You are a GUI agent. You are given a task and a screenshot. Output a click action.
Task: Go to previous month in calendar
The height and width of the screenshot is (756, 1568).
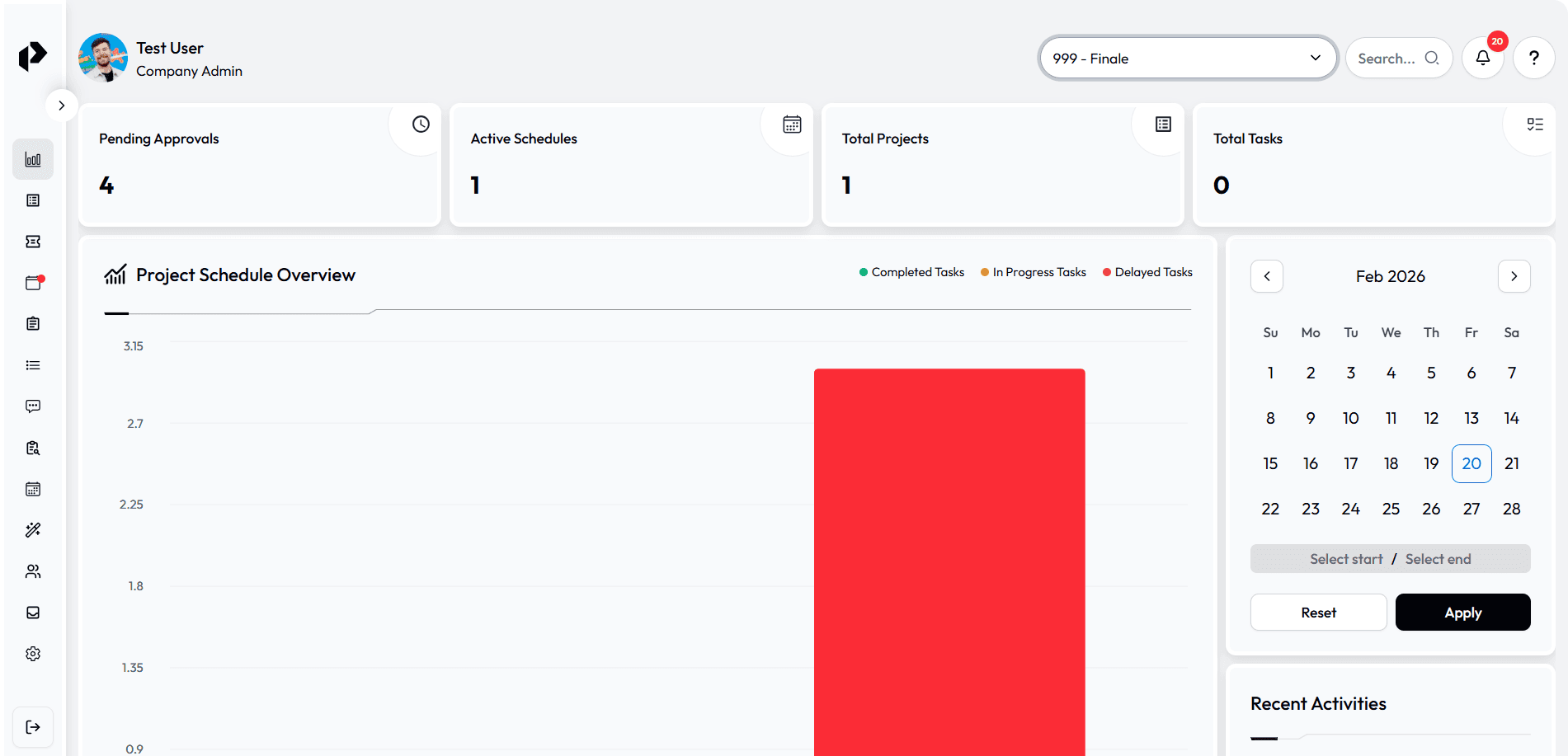[1267, 276]
